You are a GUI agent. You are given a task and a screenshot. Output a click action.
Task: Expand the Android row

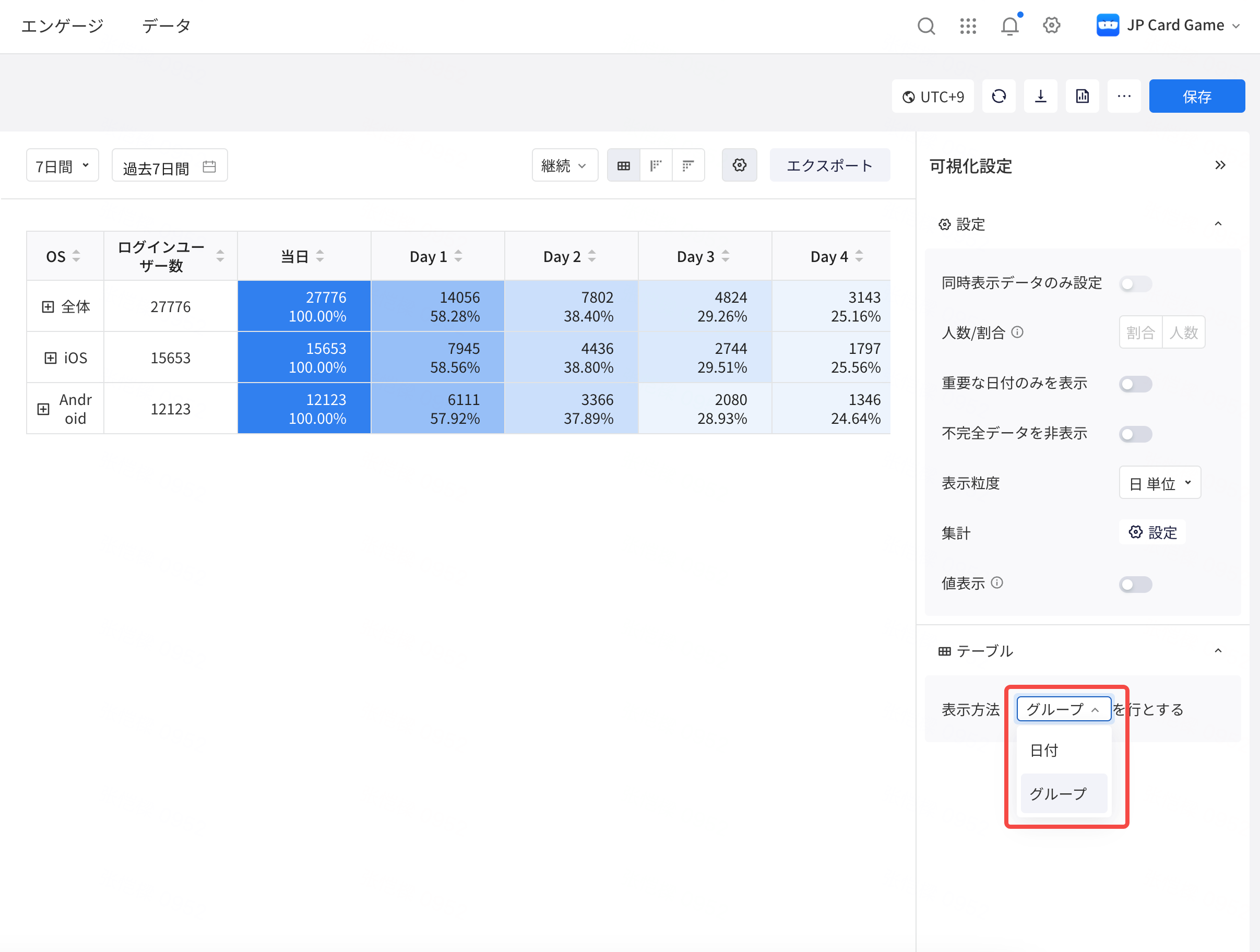pos(43,409)
